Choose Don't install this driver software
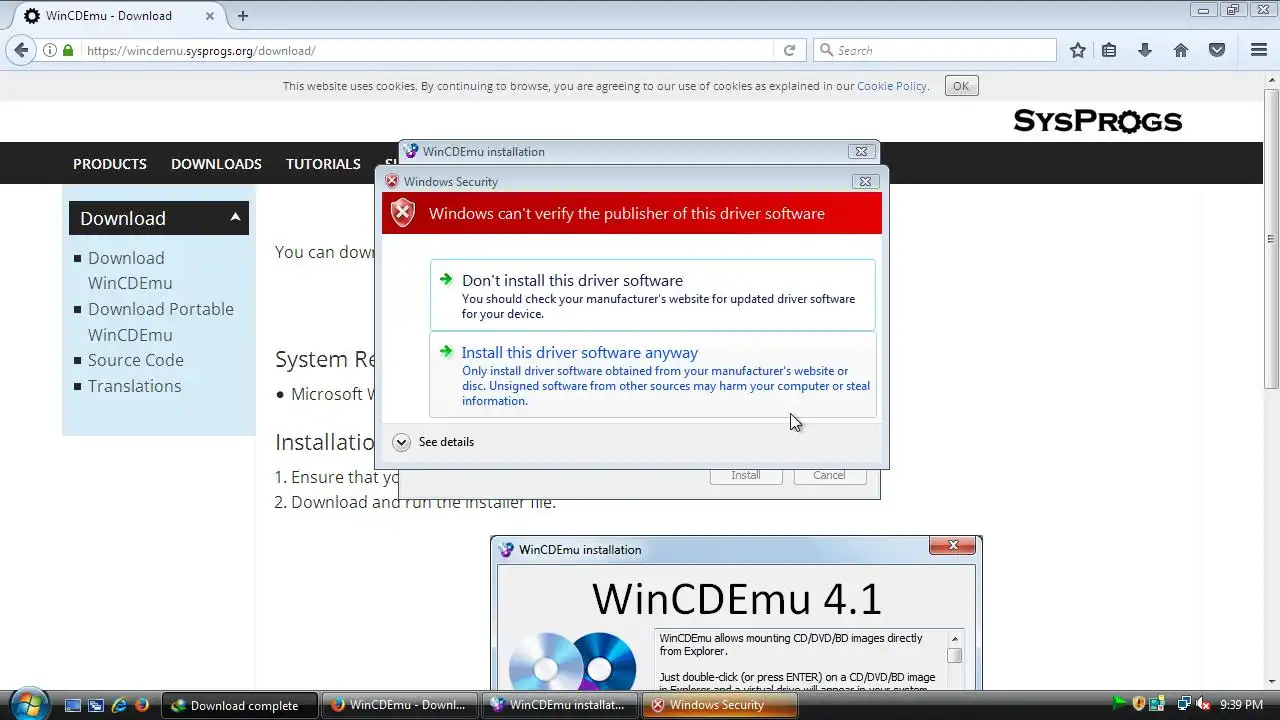This screenshot has width=1280, height=720. point(652,295)
